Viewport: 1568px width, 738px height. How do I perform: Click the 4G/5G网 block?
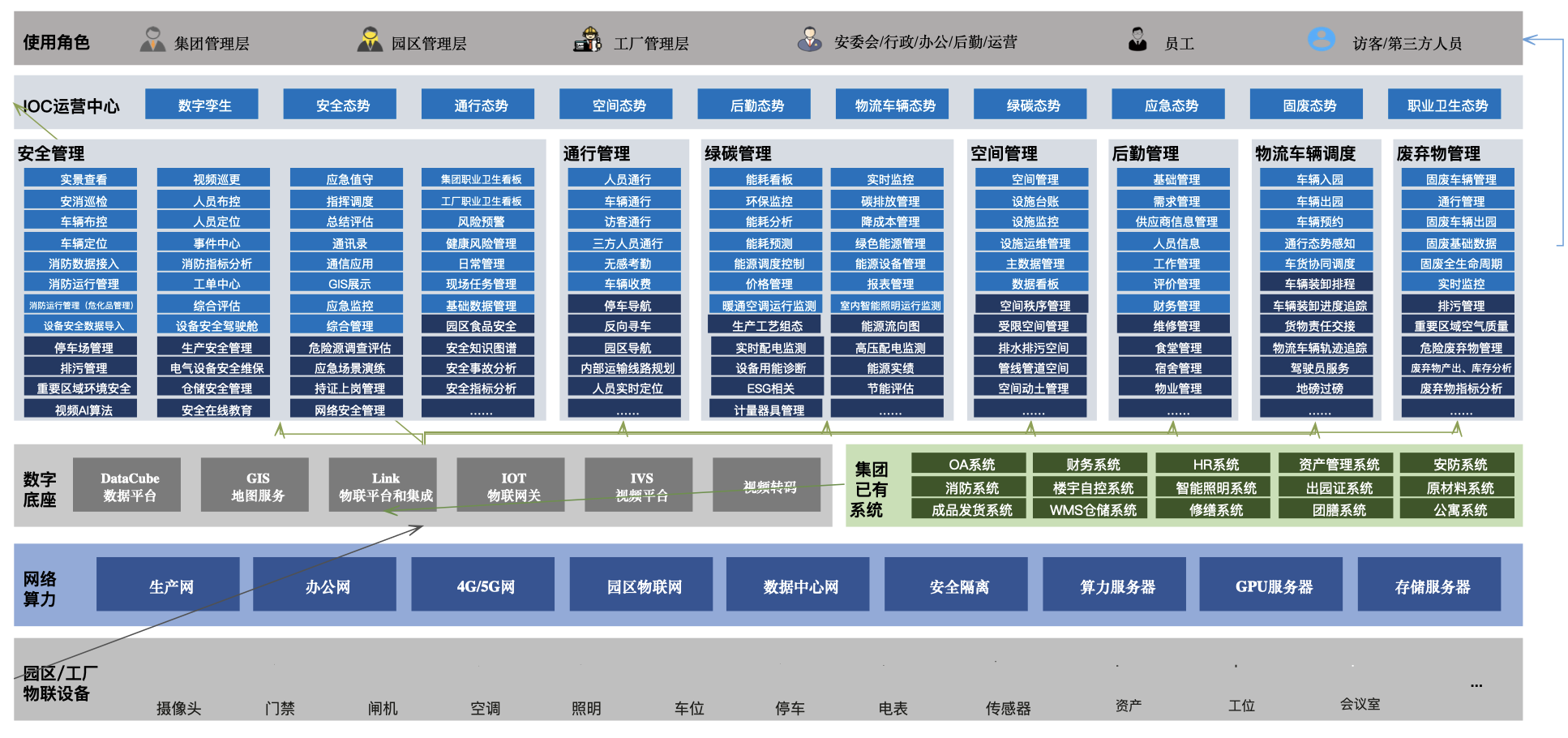pyautogui.click(x=483, y=584)
